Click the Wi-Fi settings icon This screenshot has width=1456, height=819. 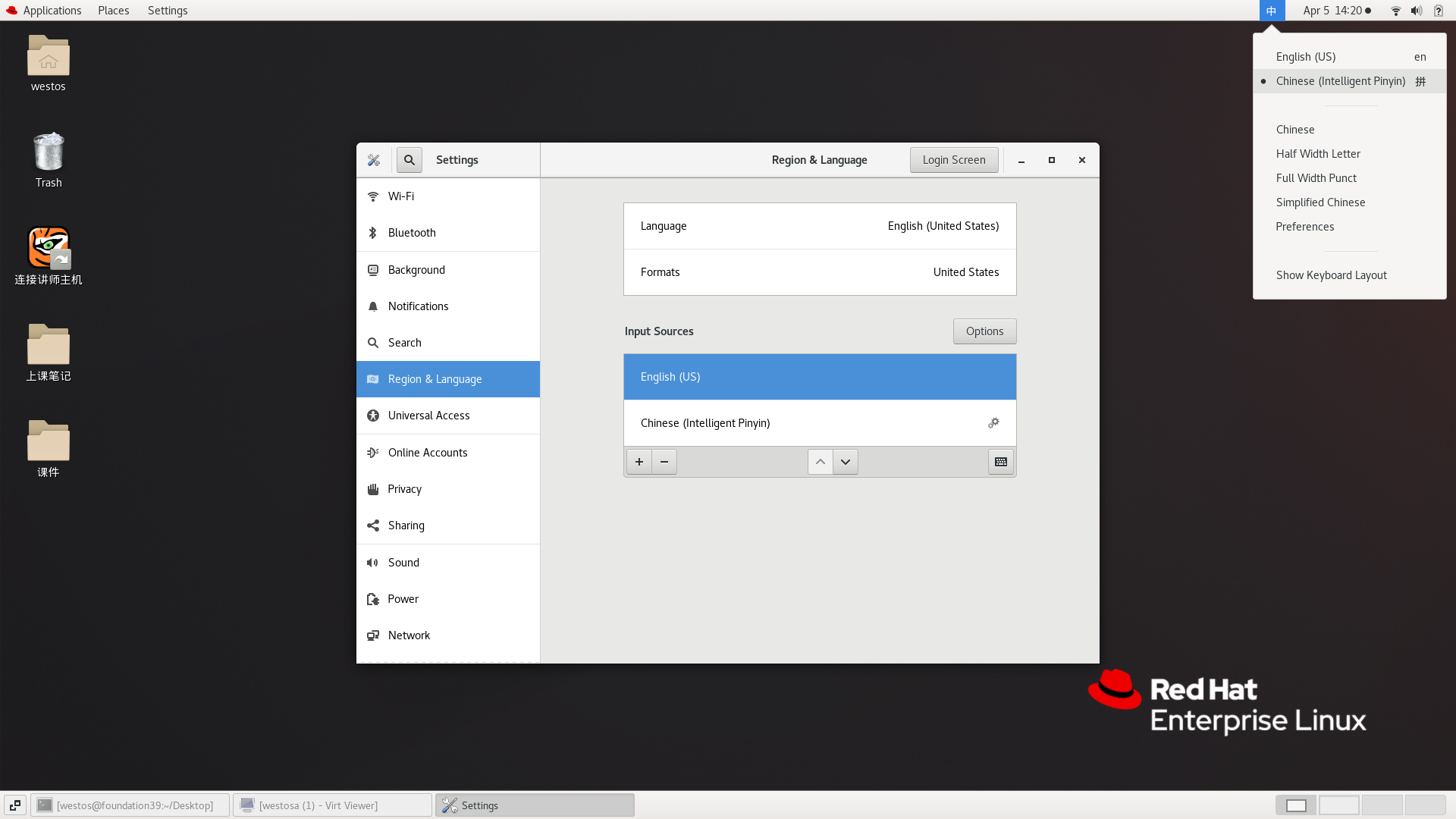pyautogui.click(x=375, y=196)
